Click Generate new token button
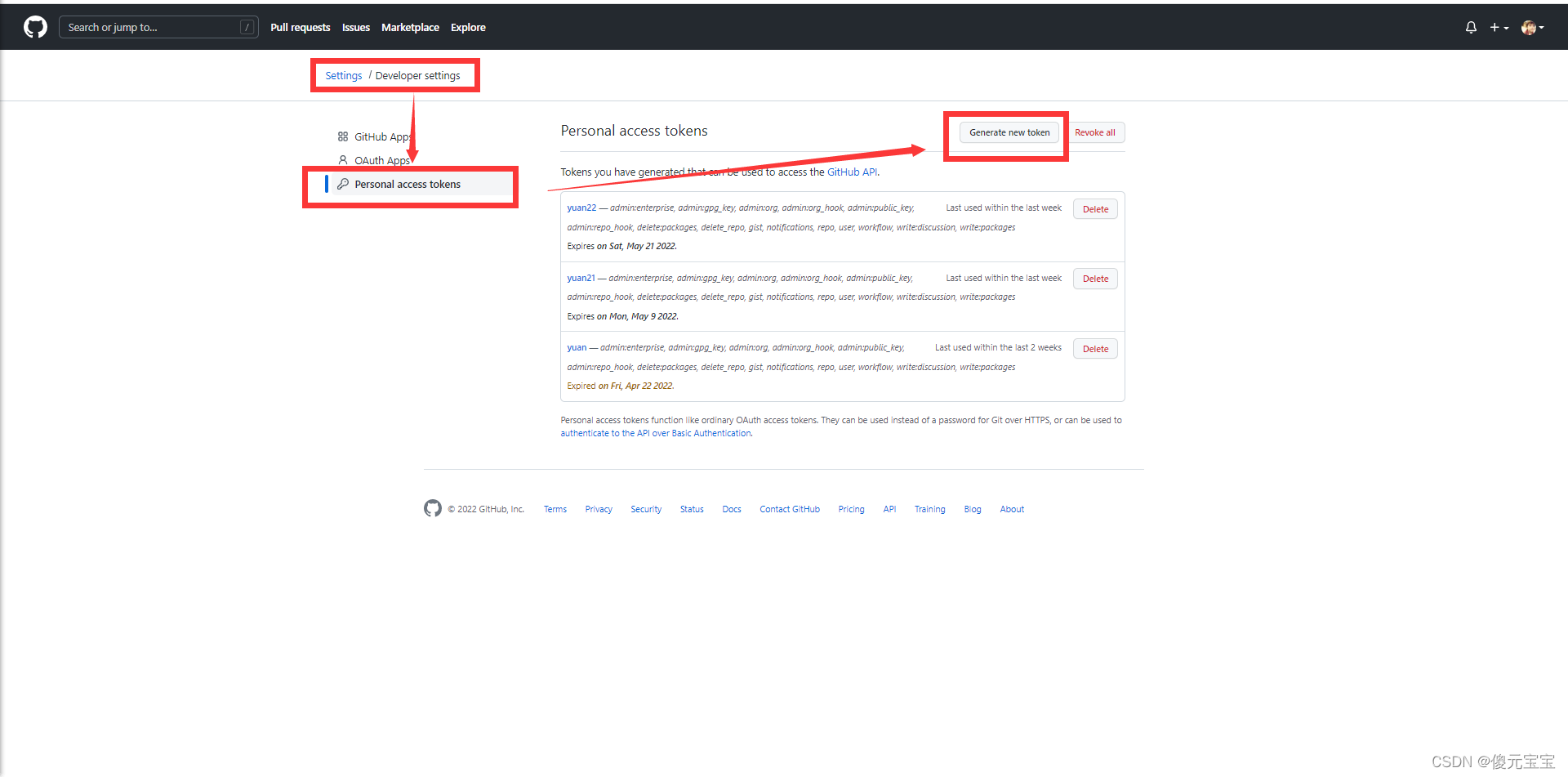The image size is (1568, 777). [x=1009, y=132]
